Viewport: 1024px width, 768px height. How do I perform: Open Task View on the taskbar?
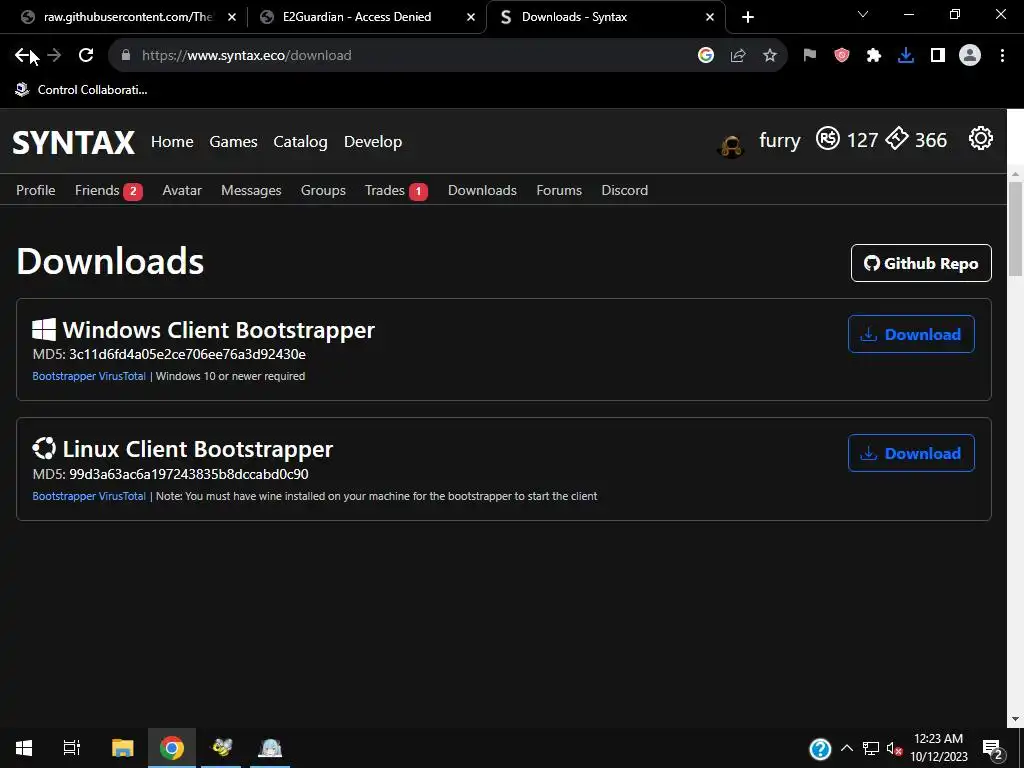[x=72, y=748]
